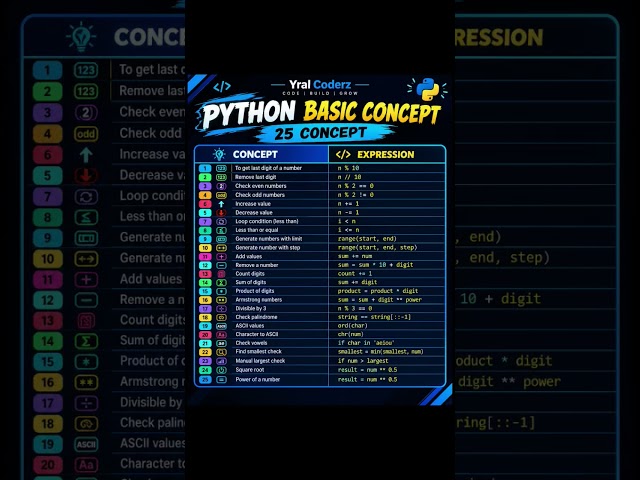Image resolution: width=640 pixels, height=480 pixels.
Task: Click the sigma icon beside Sum of digits
Action: pyautogui.click(x=221, y=282)
